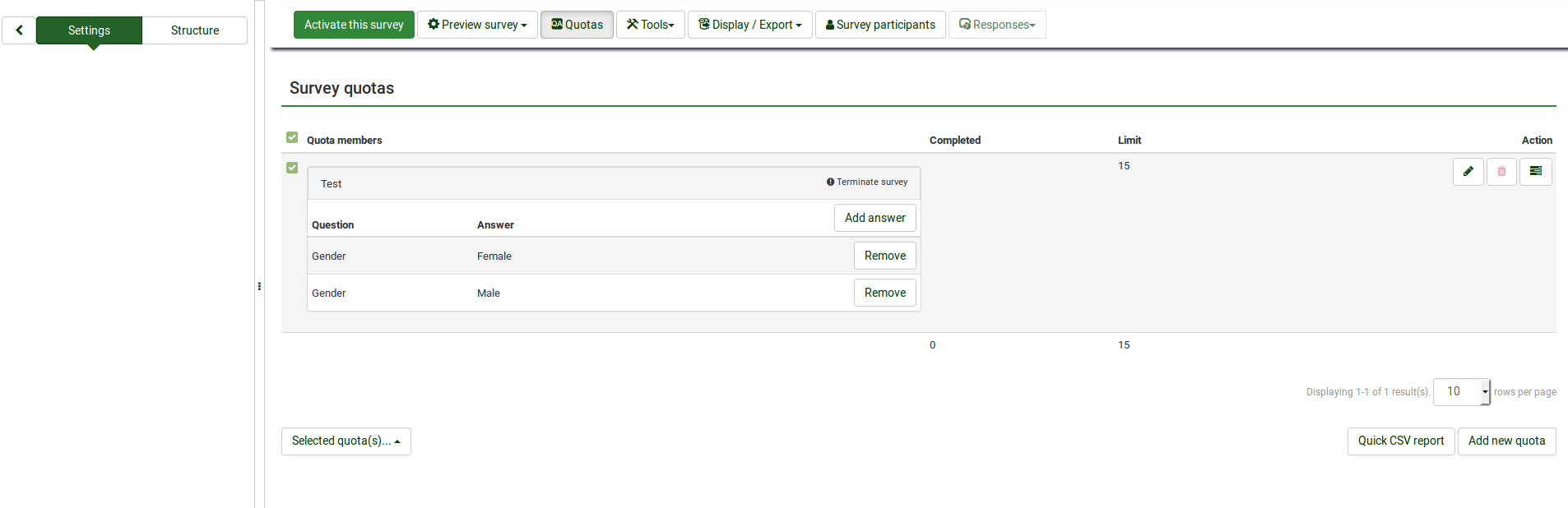The height and width of the screenshot is (508, 1568).
Task: Click the Quota members column header
Action: click(x=344, y=141)
